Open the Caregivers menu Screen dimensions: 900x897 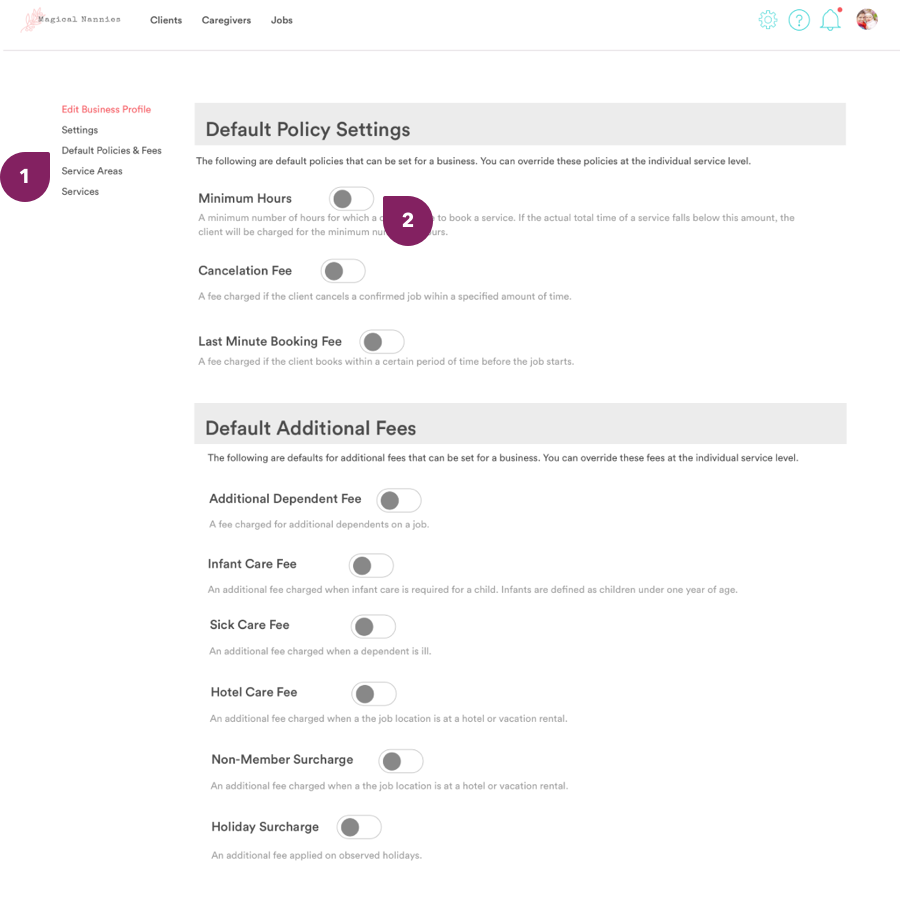[x=226, y=20]
